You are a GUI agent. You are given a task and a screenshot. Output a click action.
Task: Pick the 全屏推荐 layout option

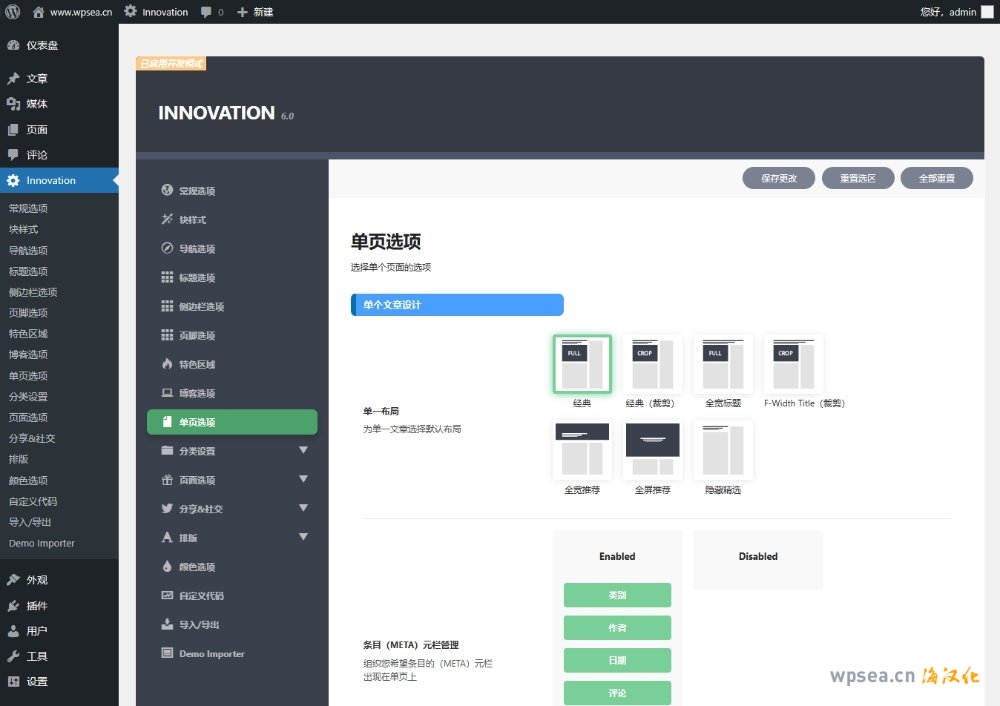(x=652, y=450)
